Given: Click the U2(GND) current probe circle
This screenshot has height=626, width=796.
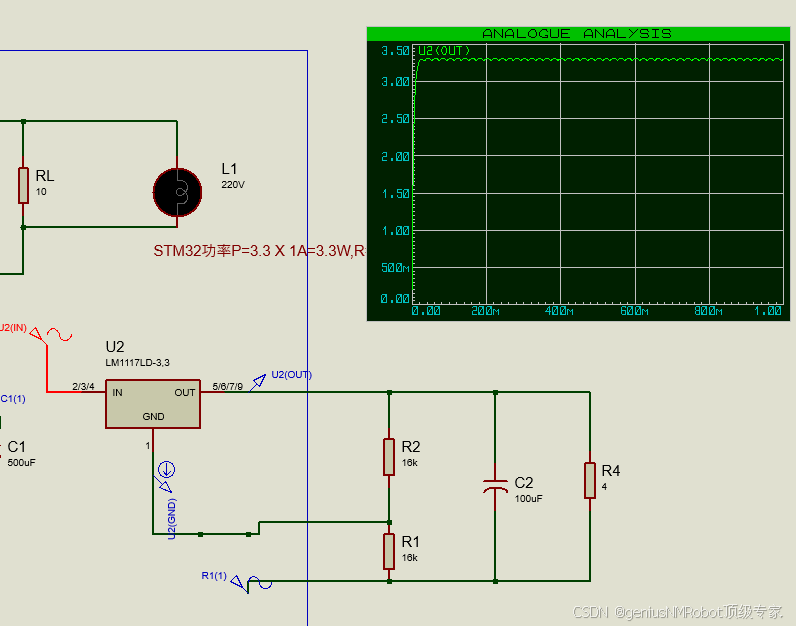Looking at the screenshot, I should pyautogui.click(x=167, y=470).
